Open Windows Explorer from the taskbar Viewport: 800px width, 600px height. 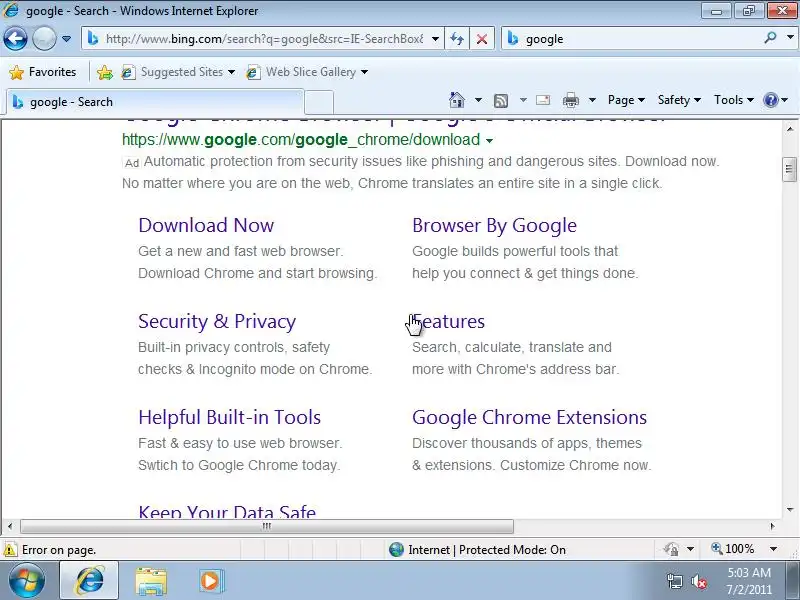(151, 581)
